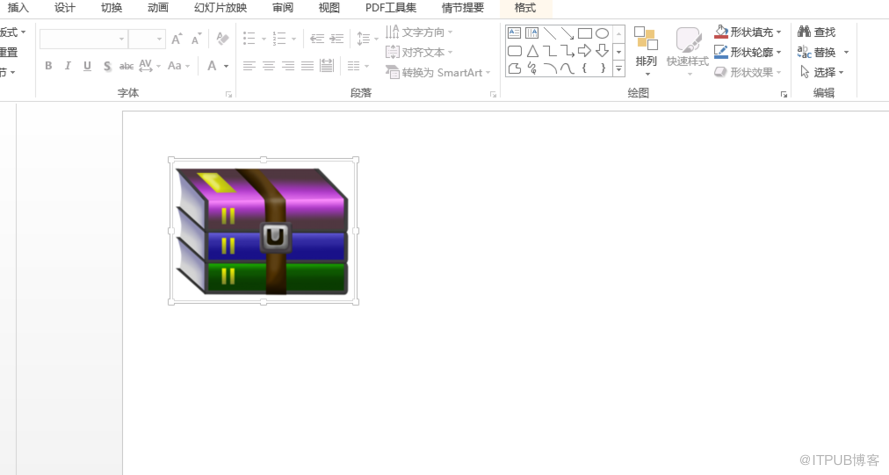Click the distributed alignment icon

pos(327,66)
